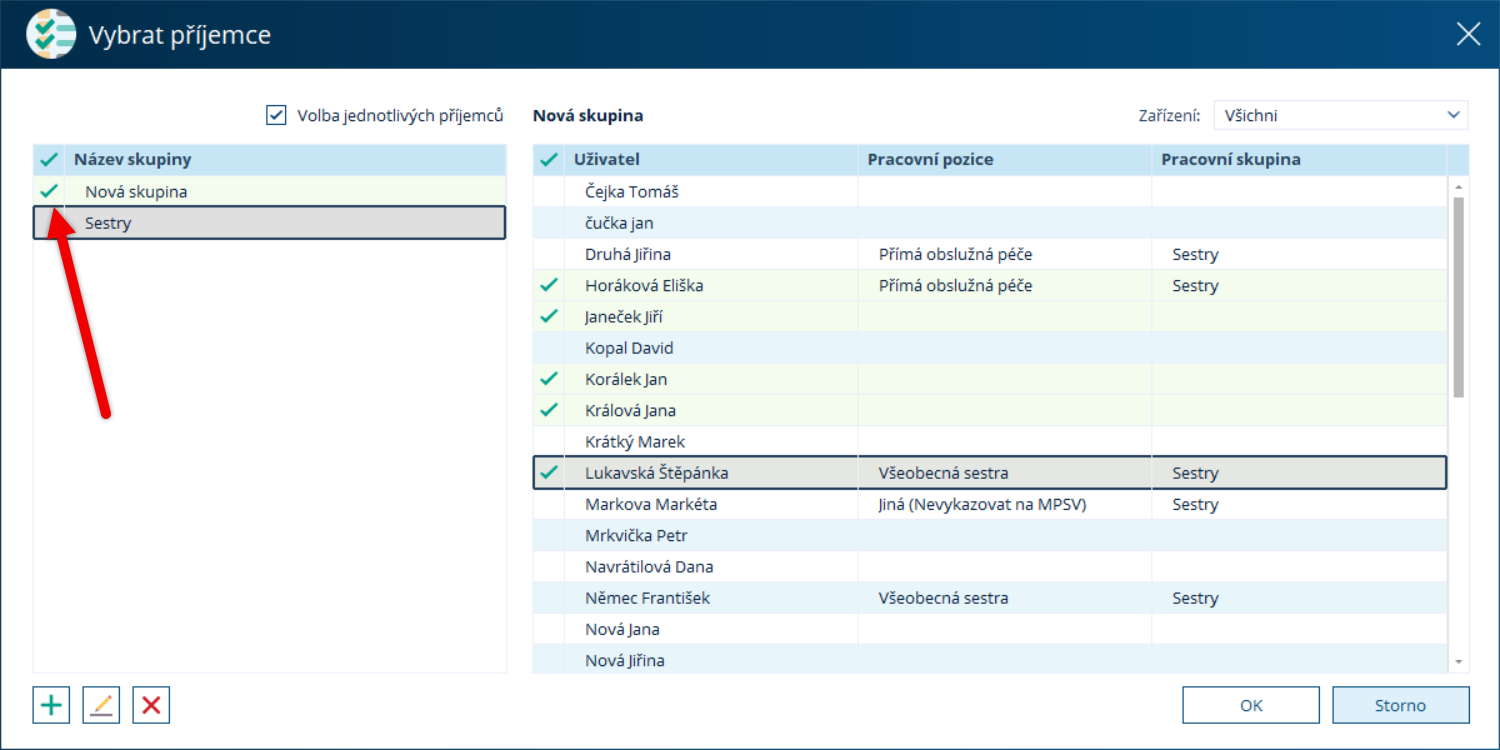The width and height of the screenshot is (1500, 750).
Task: Click the green plus add group icon
Action: pos(51,705)
